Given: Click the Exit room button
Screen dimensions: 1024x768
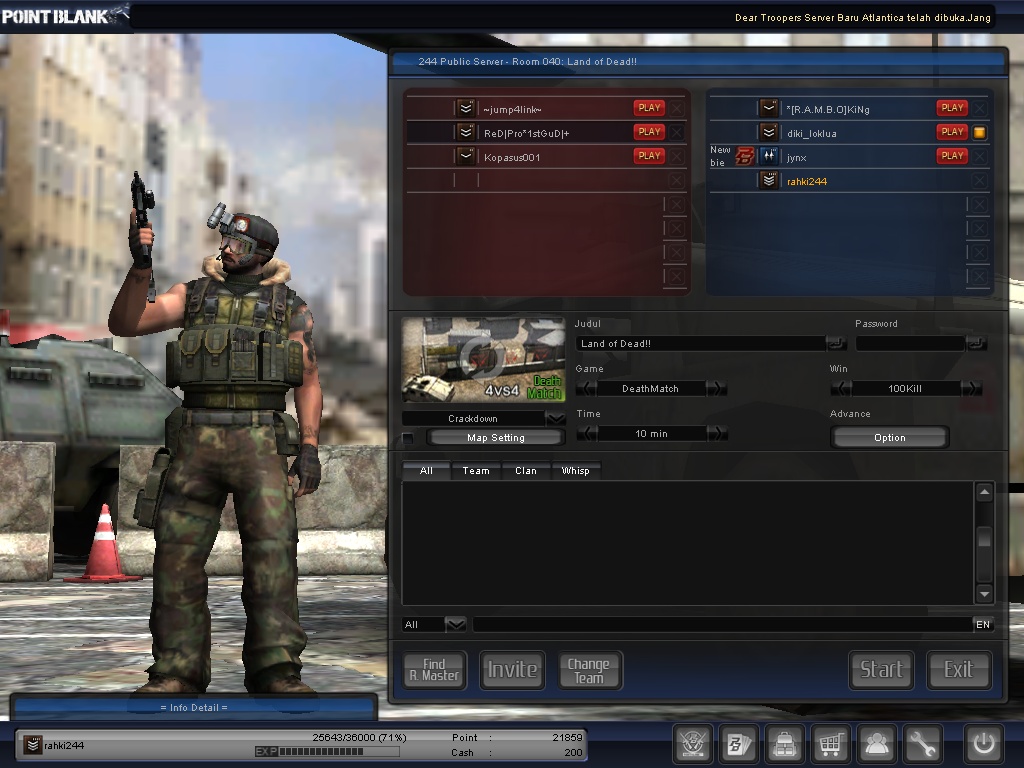Looking at the screenshot, I should pyautogui.click(x=959, y=670).
